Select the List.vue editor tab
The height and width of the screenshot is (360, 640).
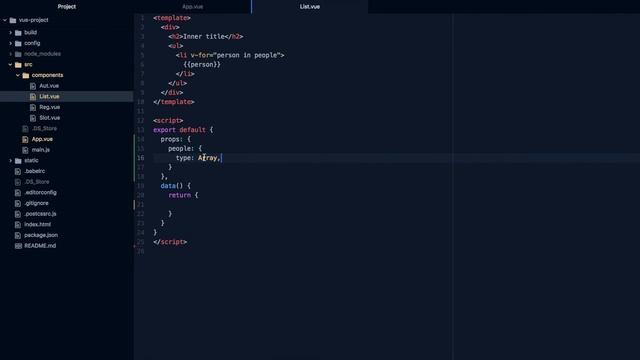tap(310, 7)
